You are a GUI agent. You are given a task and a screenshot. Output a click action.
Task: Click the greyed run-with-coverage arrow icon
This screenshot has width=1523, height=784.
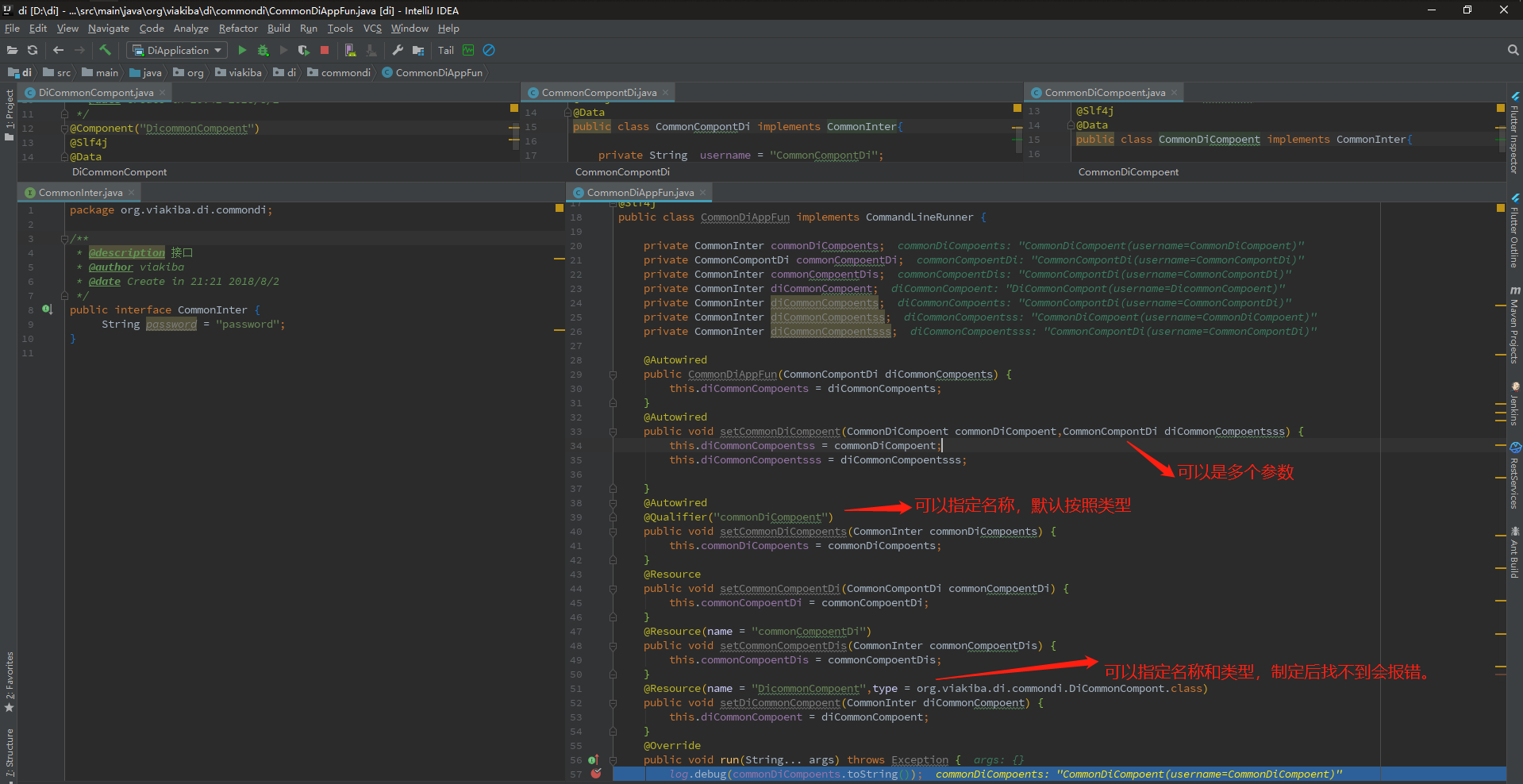(x=283, y=50)
